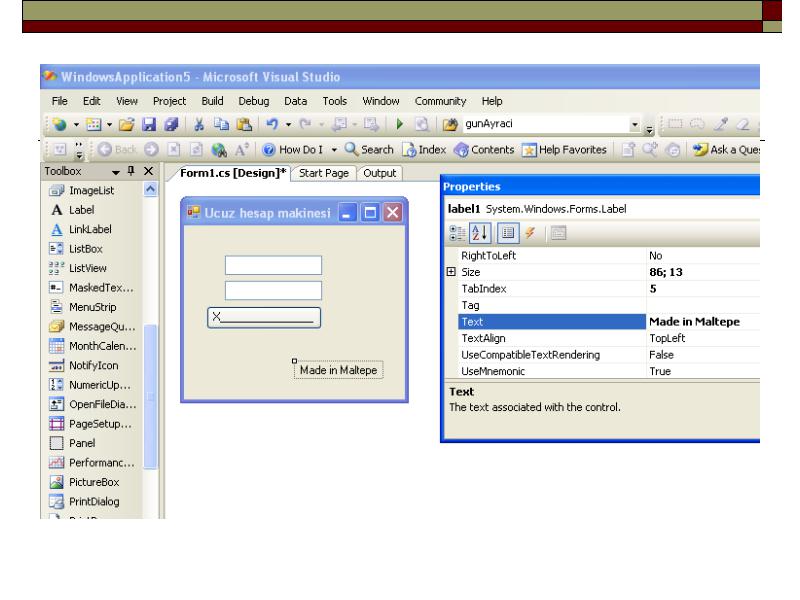Select the TextAlign property row
Image resolution: width=800 pixels, height=600 pixels.
[x=603, y=338]
